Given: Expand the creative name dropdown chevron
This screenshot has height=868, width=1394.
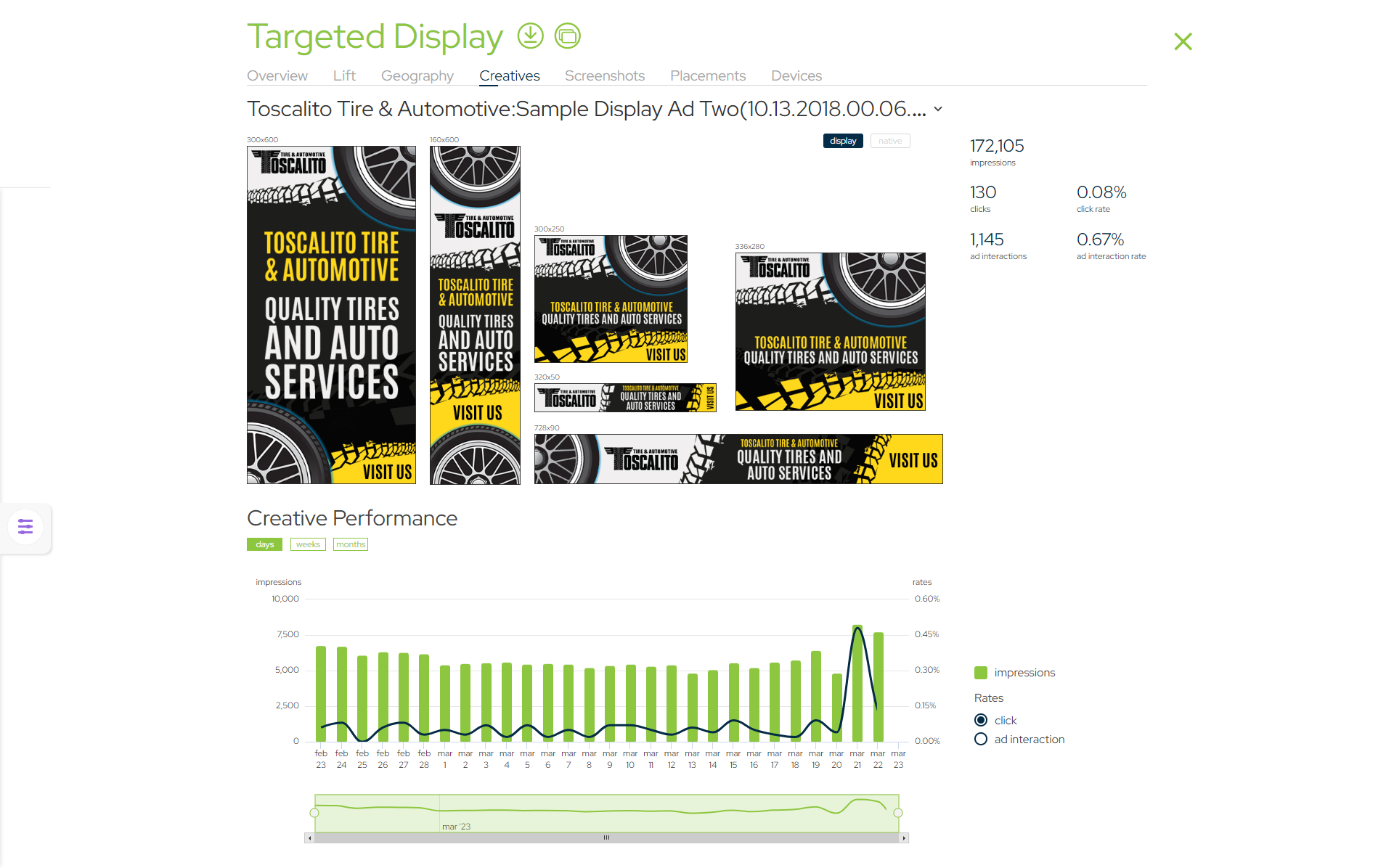Looking at the screenshot, I should coord(938,109).
